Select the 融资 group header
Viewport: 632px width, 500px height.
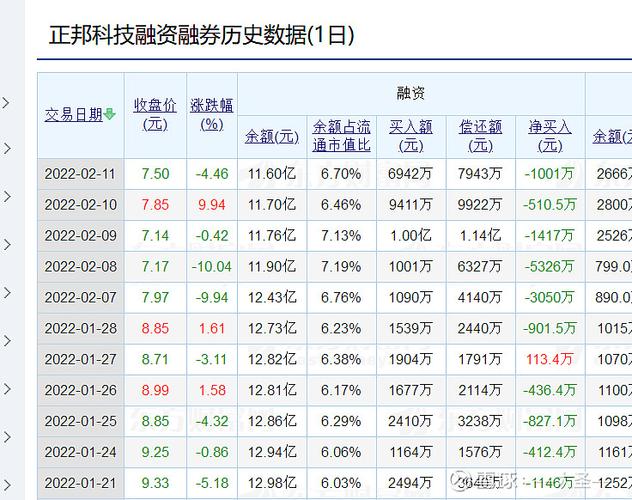coord(411,93)
